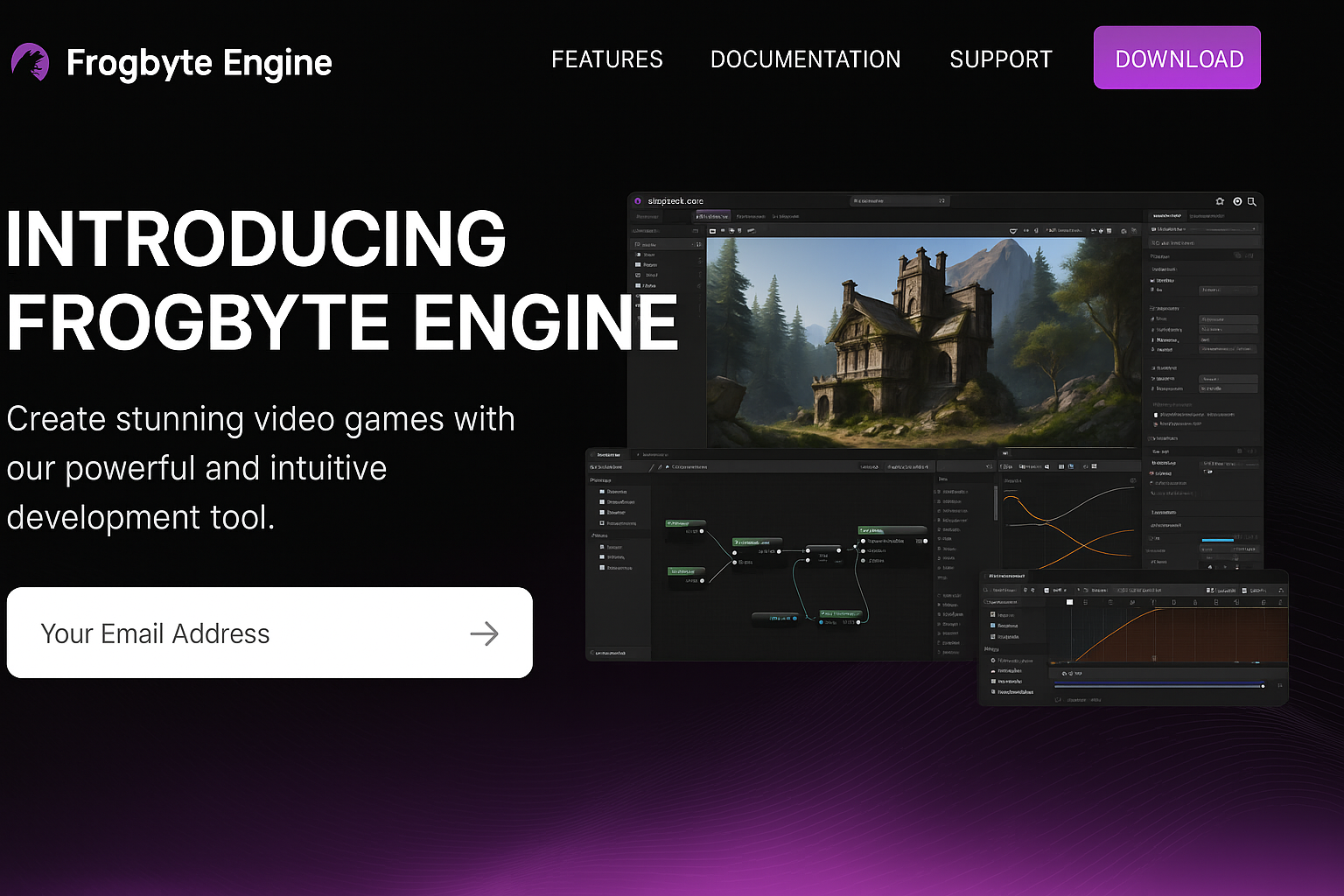Click the circular target icon beside the gear
Screen dimensions: 1344x896
tap(1237, 201)
